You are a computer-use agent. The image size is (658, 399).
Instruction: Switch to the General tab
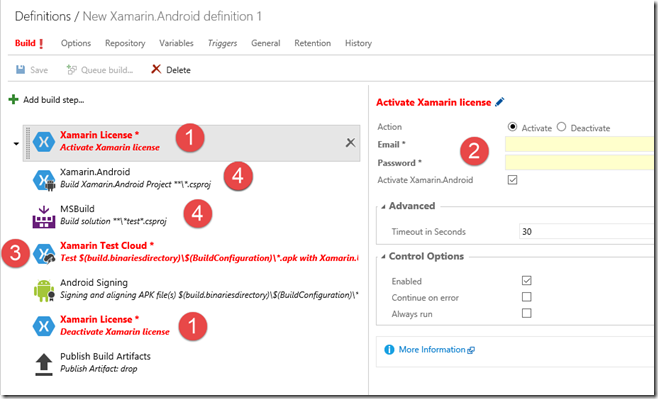tap(266, 43)
